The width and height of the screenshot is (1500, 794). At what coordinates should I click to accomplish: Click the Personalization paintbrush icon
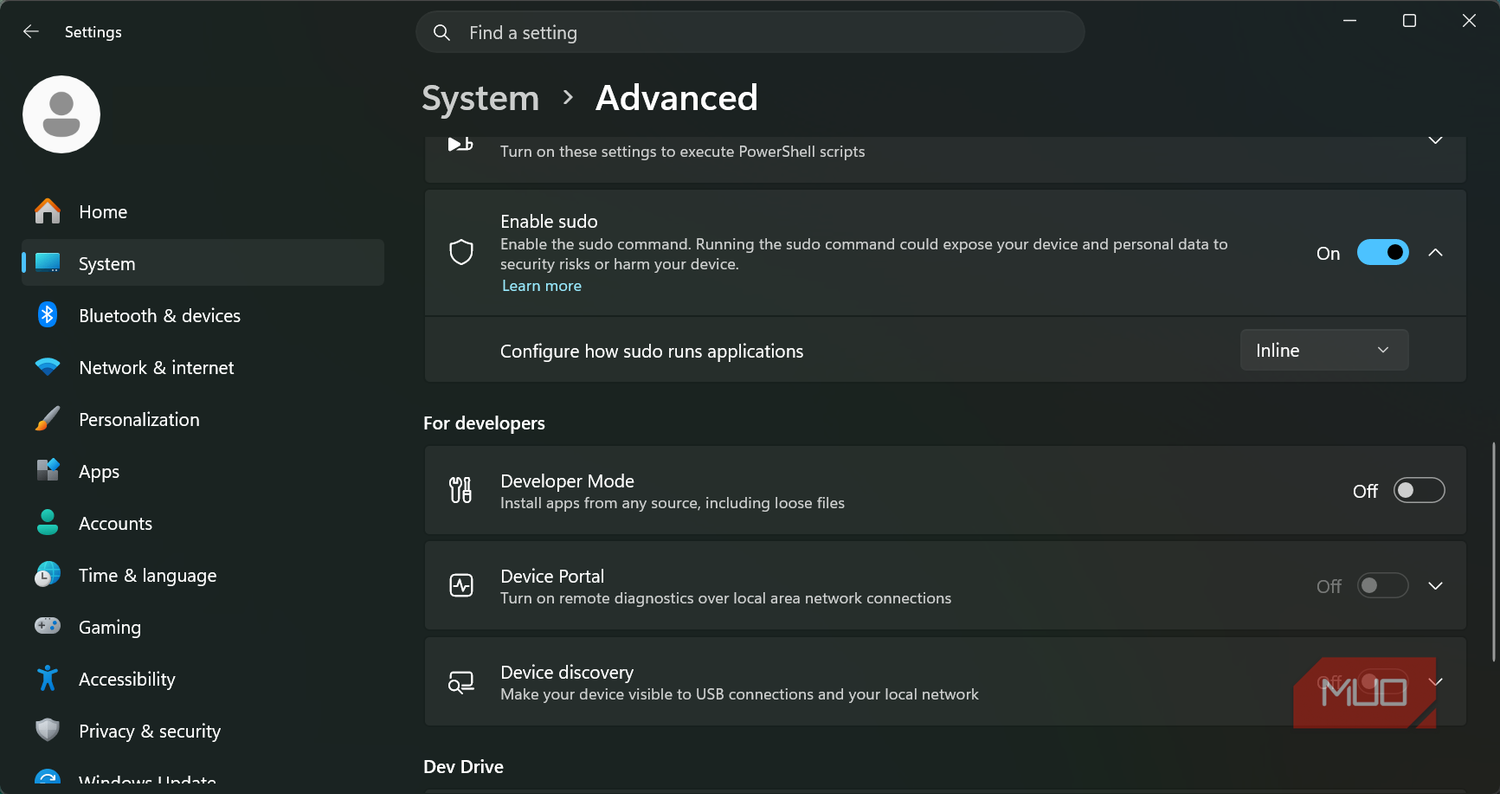pyautogui.click(x=47, y=419)
